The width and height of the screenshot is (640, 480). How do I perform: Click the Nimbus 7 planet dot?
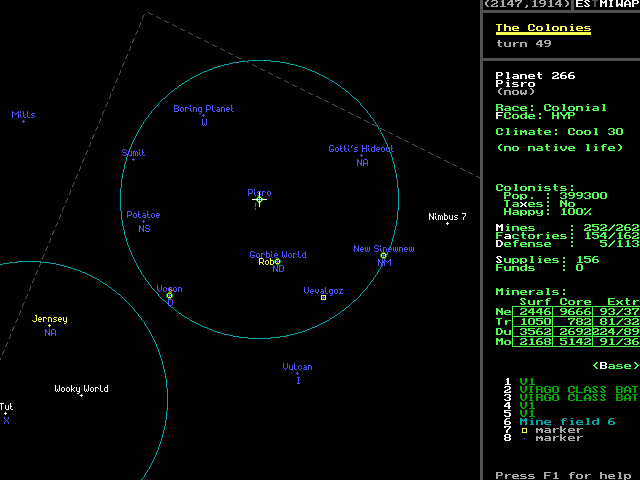click(447, 223)
